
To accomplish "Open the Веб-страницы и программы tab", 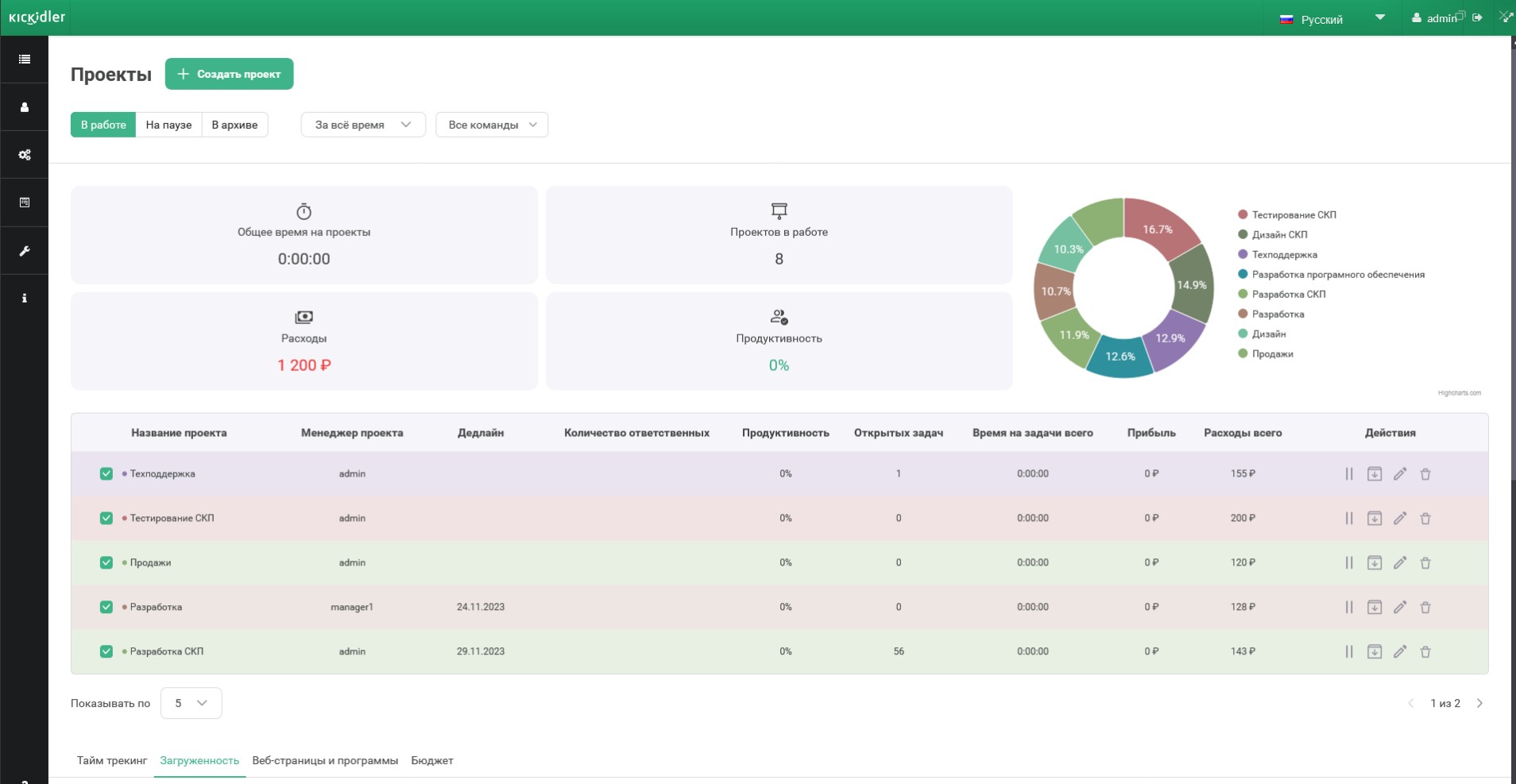I will [325, 761].
